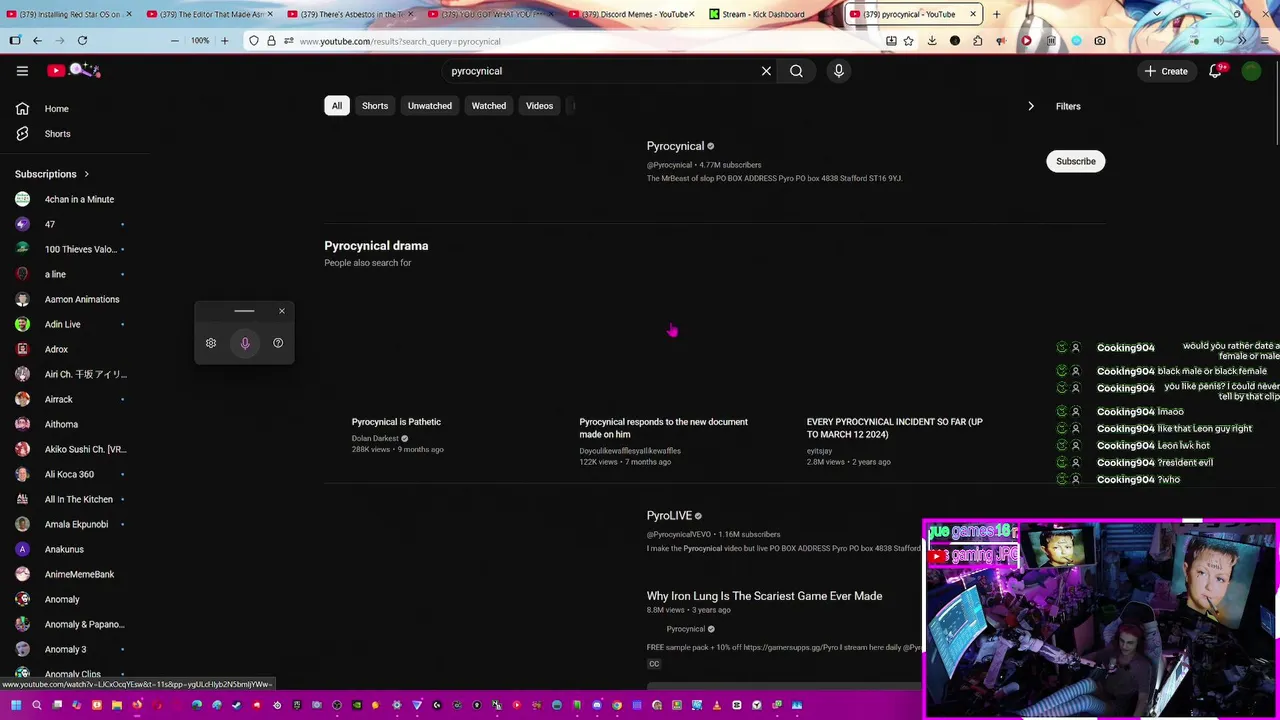Screen dimensions: 1280x720
Task: Open the EVERY PYROCYNICAL INCIDENT SO FAR video
Action: 895,428
